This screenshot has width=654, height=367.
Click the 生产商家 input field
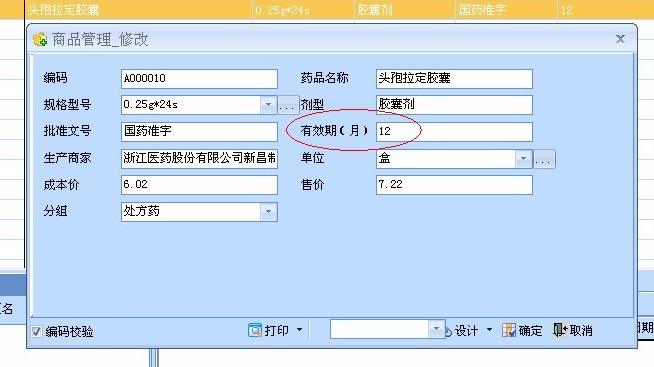tap(199, 158)
